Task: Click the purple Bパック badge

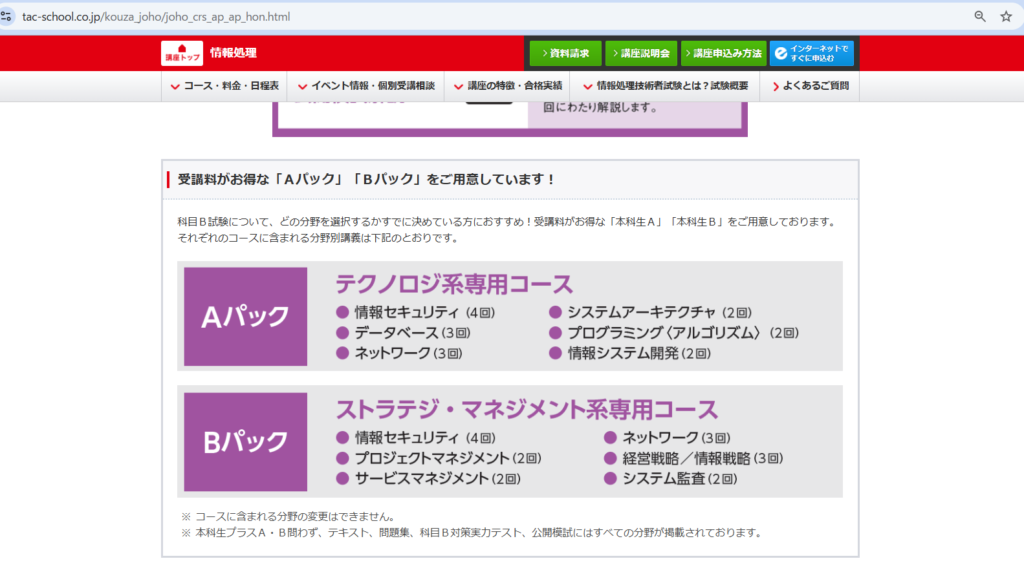Action: point(245,441)
